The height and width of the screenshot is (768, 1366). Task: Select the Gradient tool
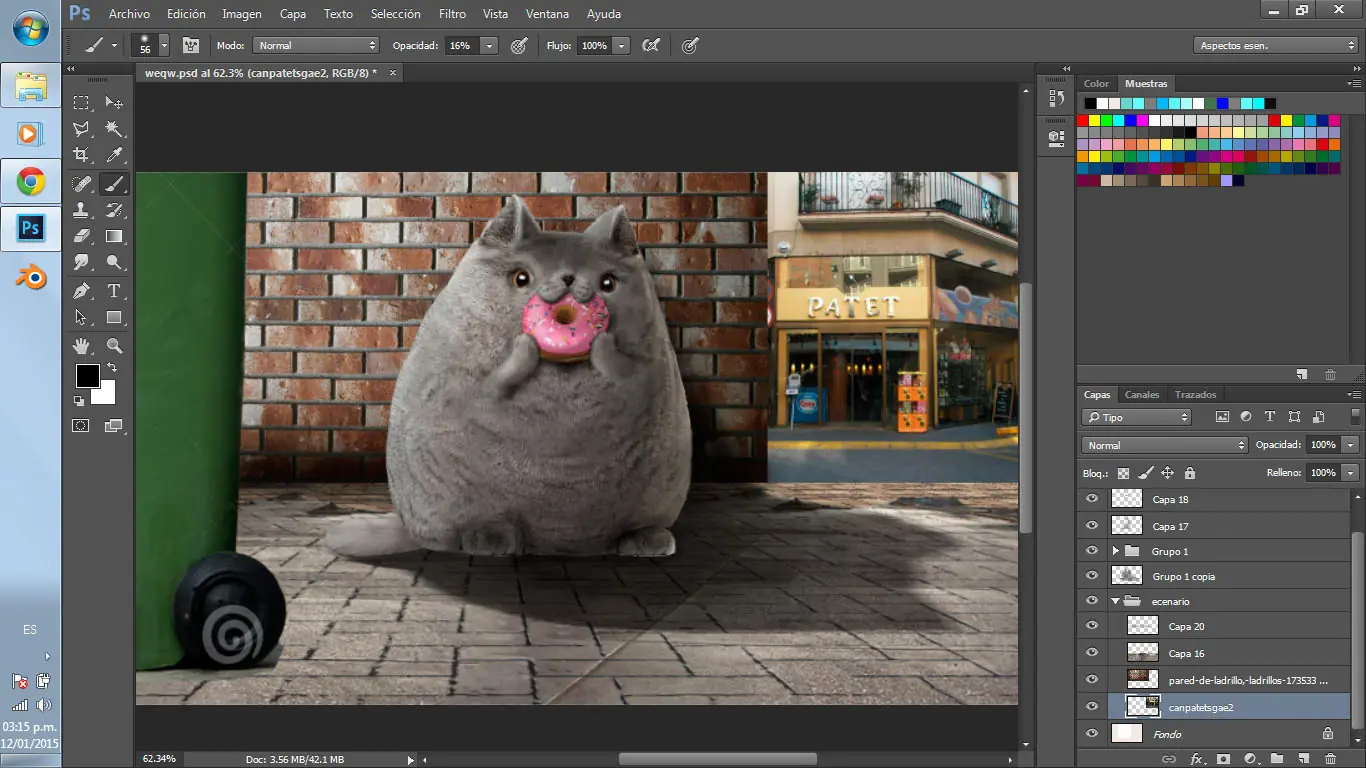click(x=114, y=236)
